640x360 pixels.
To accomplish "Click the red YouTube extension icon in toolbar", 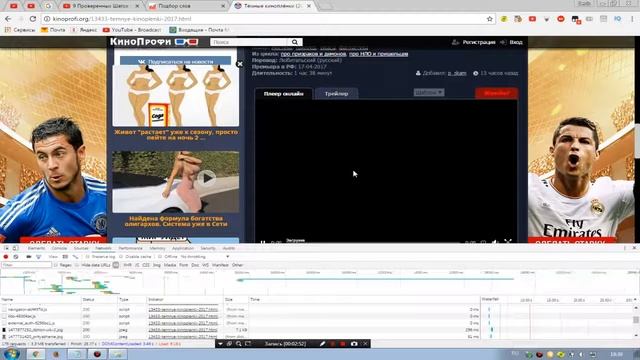I will [x=532, y=19].
